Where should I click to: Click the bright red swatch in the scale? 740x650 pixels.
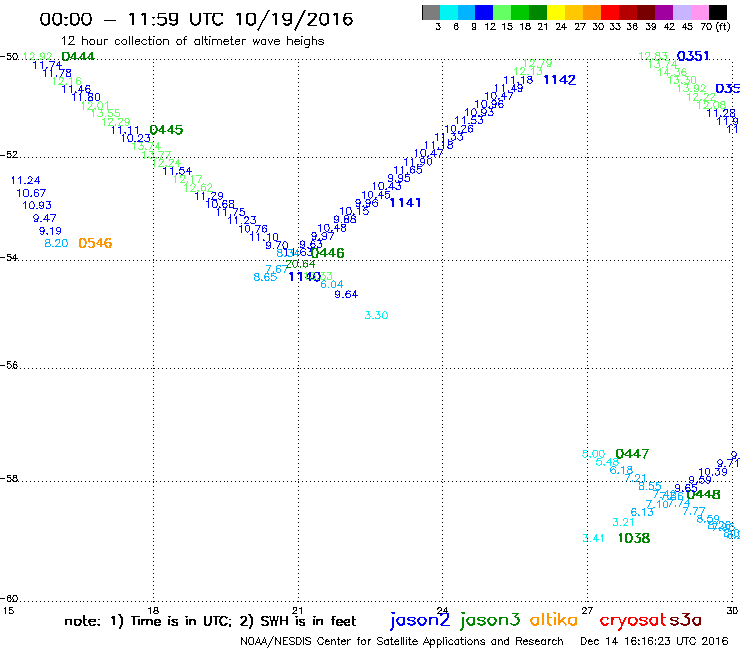pos(610,12)
